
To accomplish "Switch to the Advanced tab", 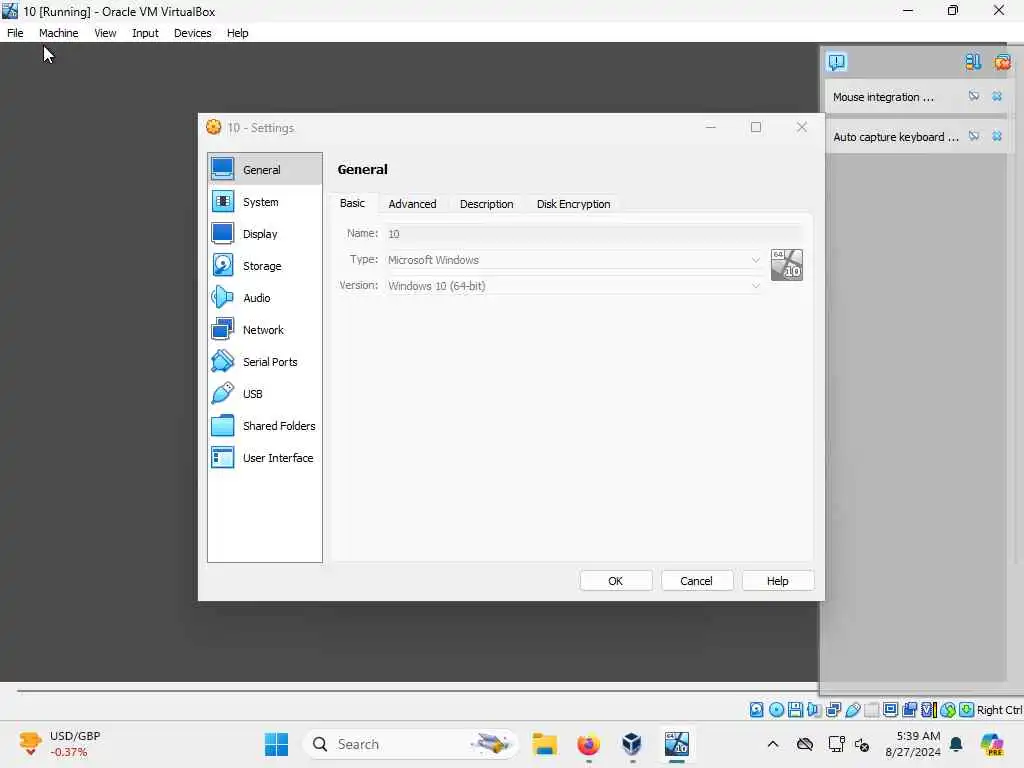I will pyautogui.click(x=412, y=204).
